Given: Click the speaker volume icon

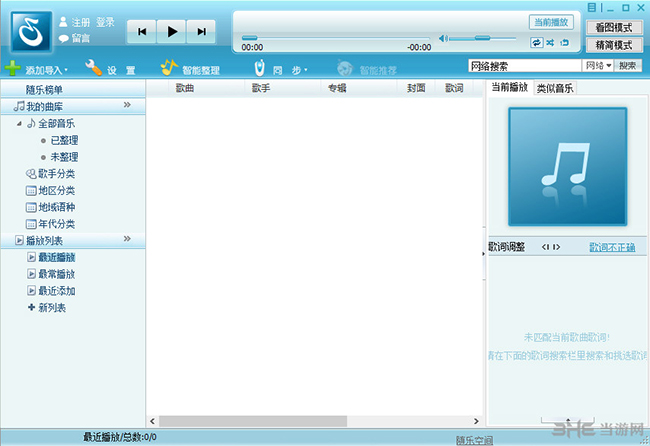Looking at the screenshot, I should 441,38.
